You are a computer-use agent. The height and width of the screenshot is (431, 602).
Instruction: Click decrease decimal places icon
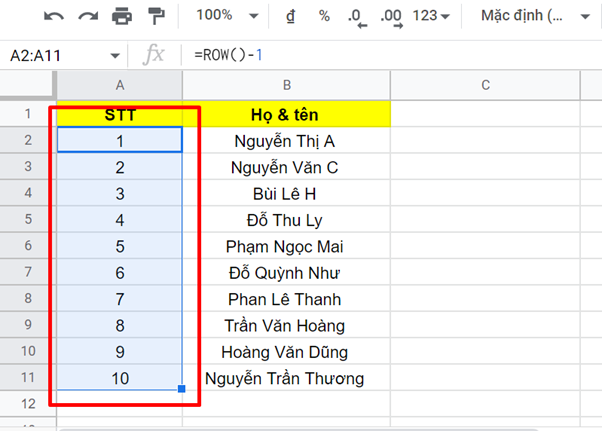(357, 18)
